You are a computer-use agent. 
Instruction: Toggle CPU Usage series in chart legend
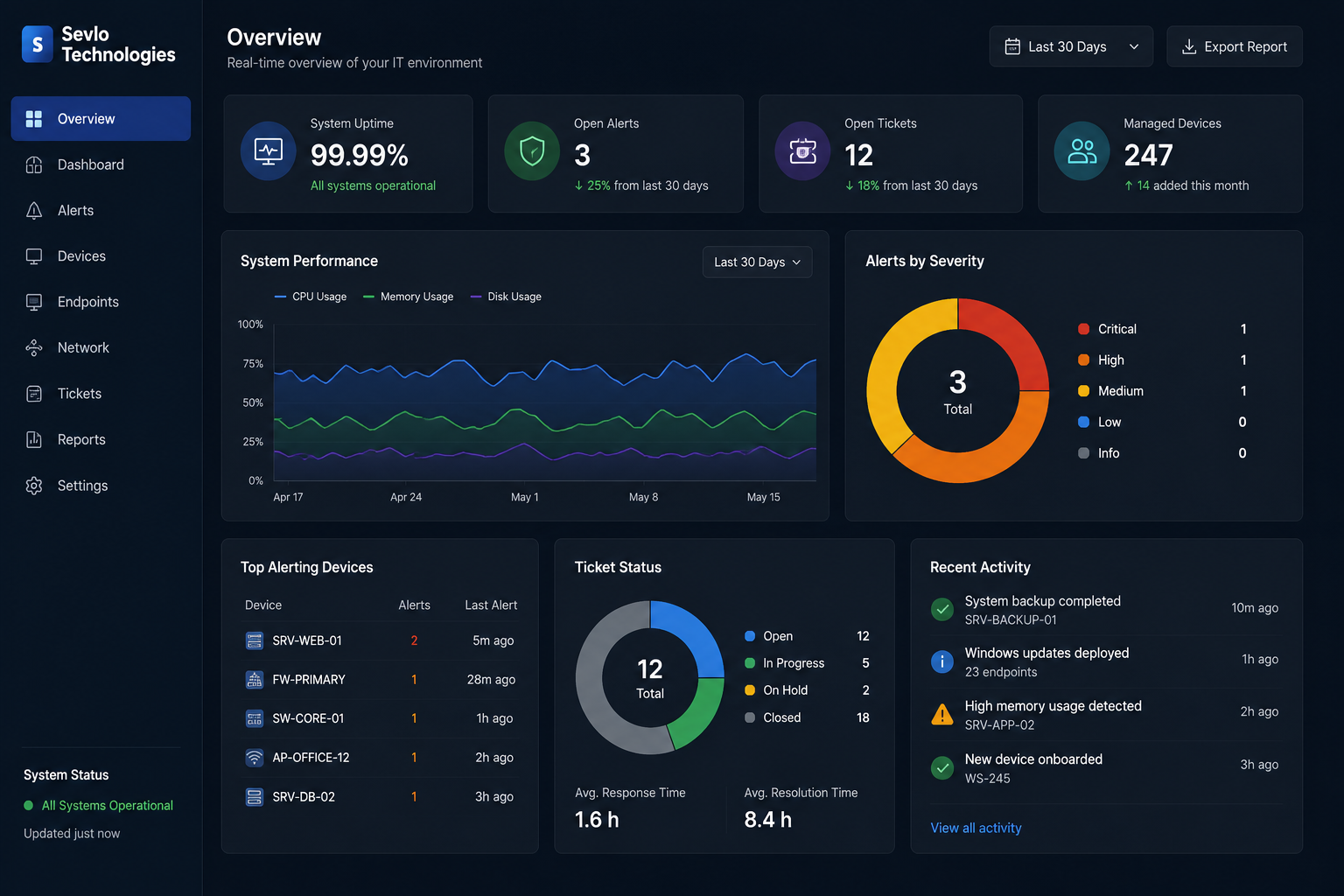click(x=311, y=297)
